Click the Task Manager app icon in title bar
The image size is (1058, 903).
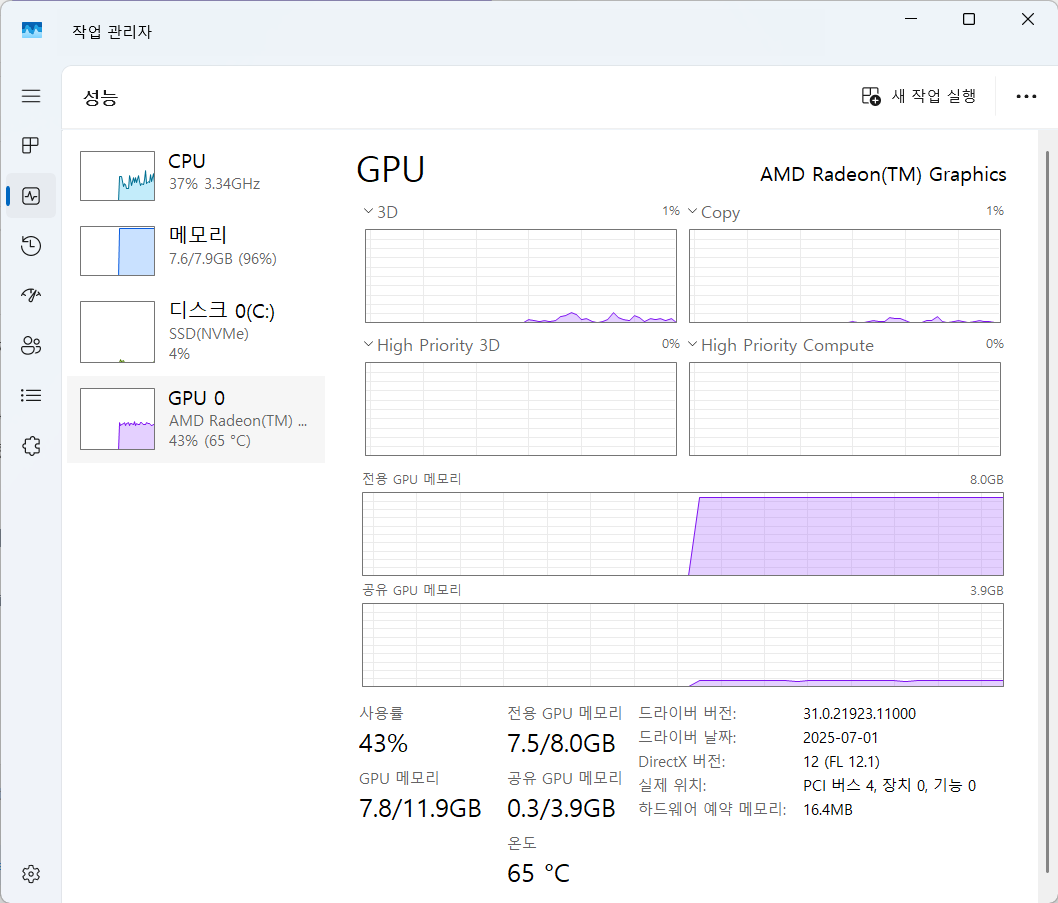click(x=32, y=30)
